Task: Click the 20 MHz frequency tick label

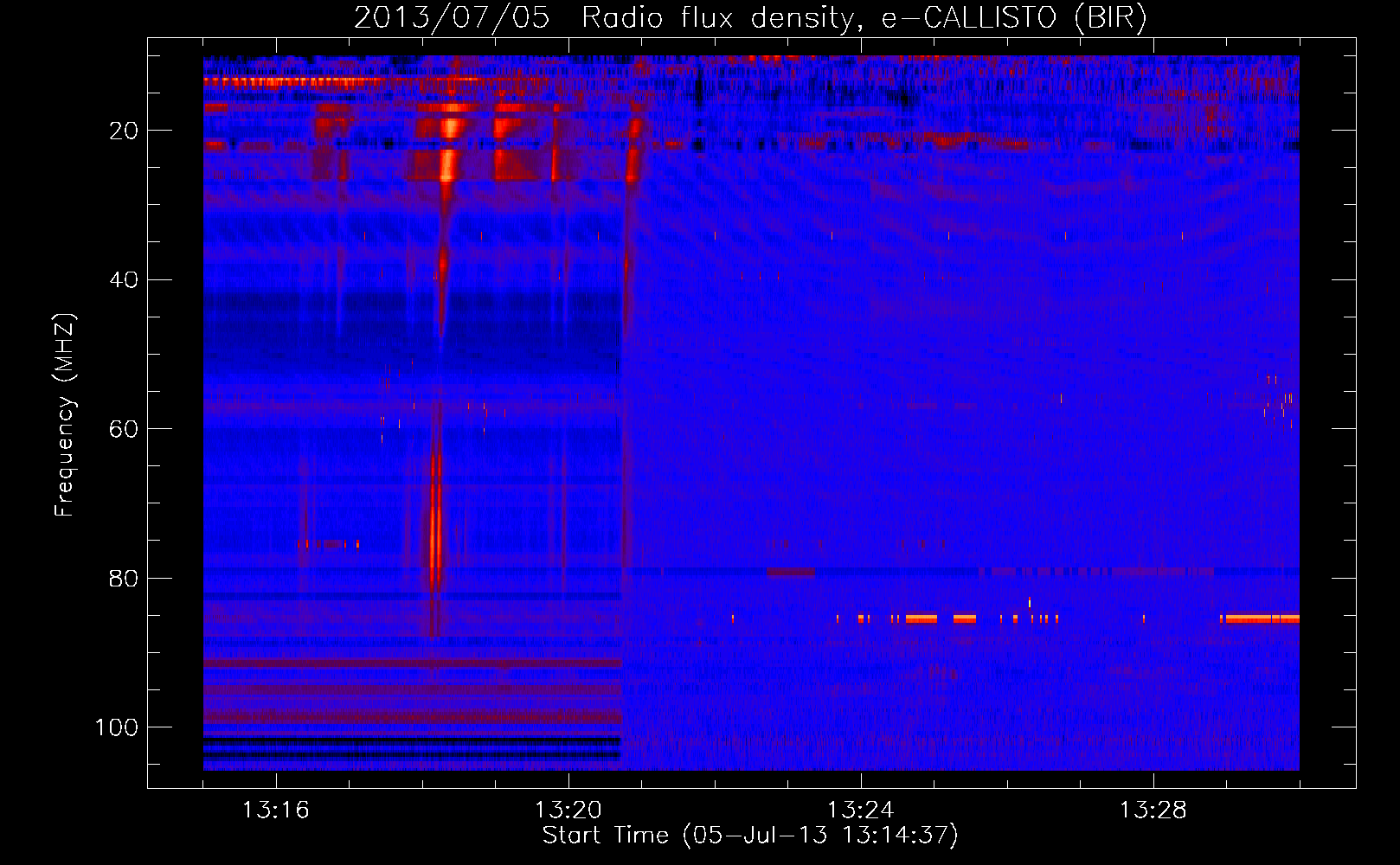Action: pos(124,131)
